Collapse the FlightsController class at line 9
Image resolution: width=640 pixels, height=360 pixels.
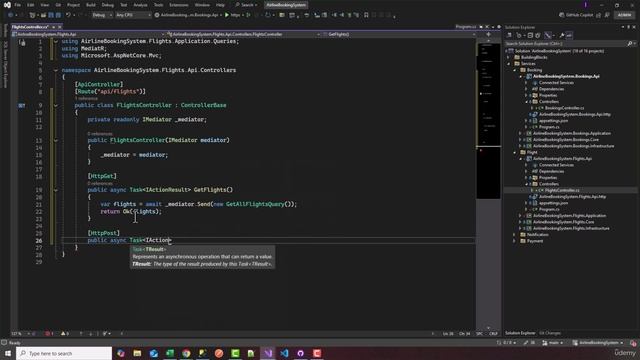coord(56,105)
